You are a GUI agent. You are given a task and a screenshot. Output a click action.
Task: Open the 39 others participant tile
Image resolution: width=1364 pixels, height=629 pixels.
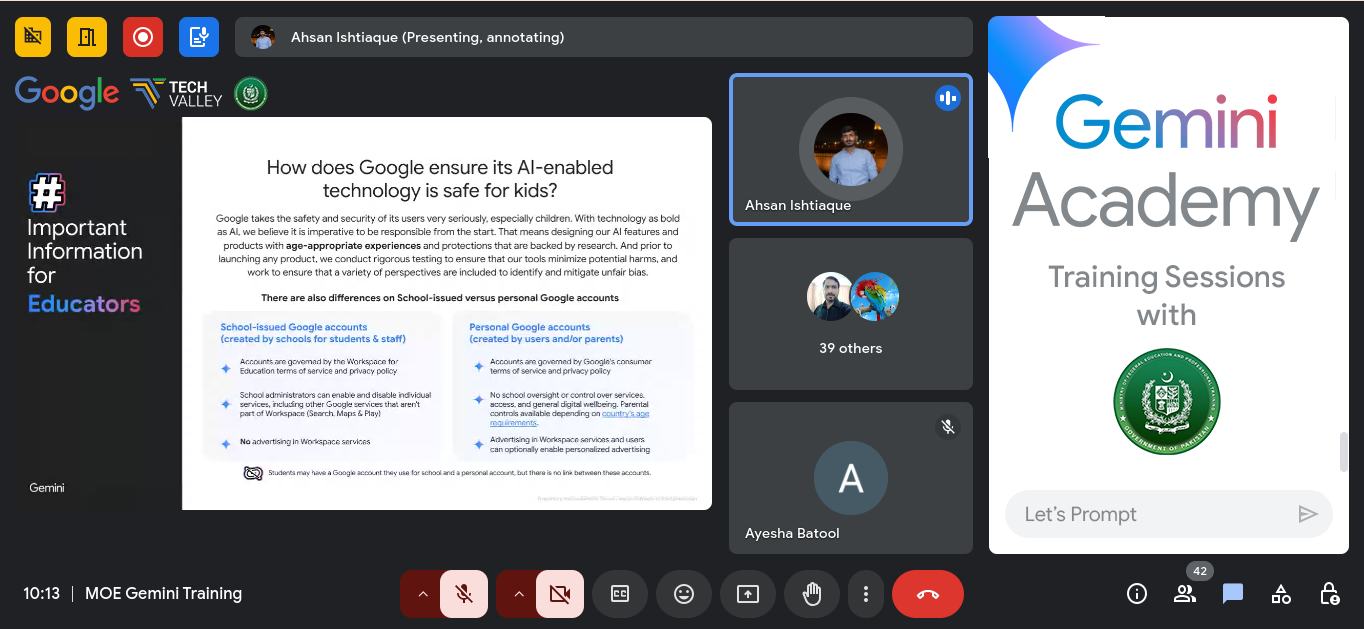(850, 314)
